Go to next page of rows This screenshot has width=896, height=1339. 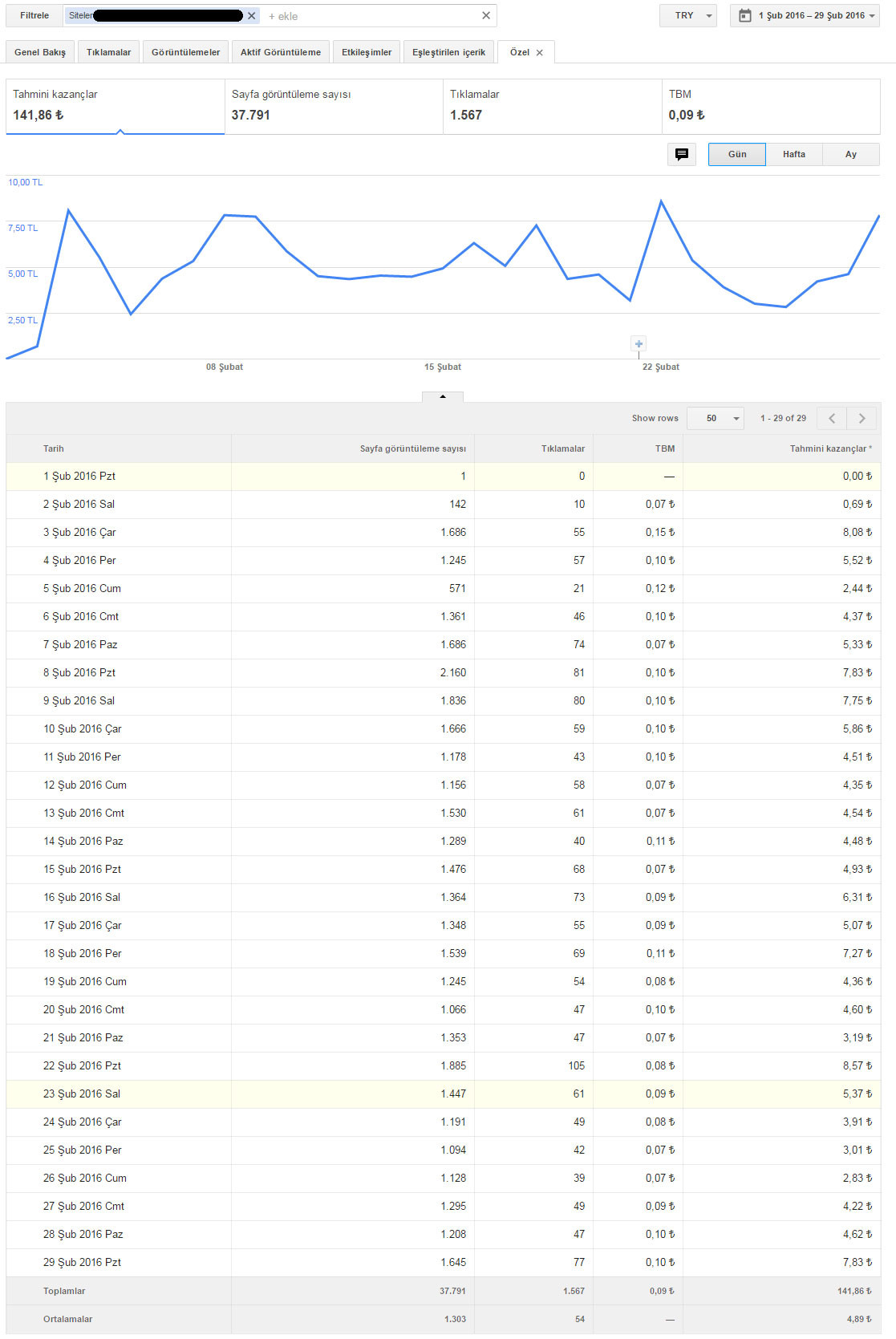(862, 418)
